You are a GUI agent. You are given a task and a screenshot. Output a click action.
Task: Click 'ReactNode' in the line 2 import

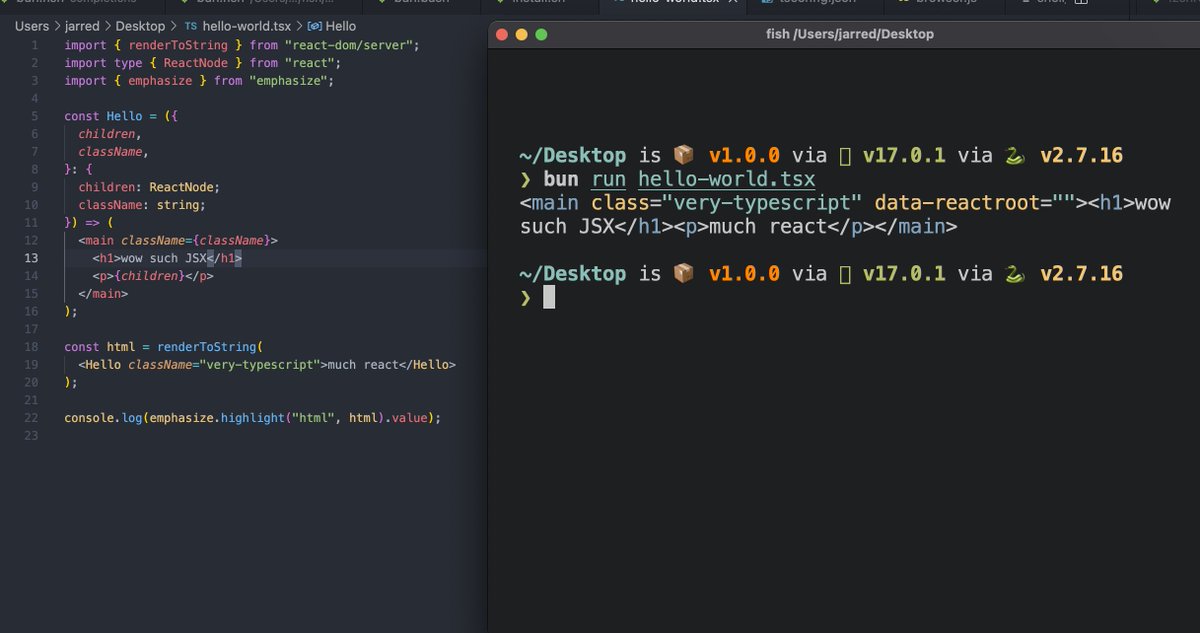pos(196,63)
